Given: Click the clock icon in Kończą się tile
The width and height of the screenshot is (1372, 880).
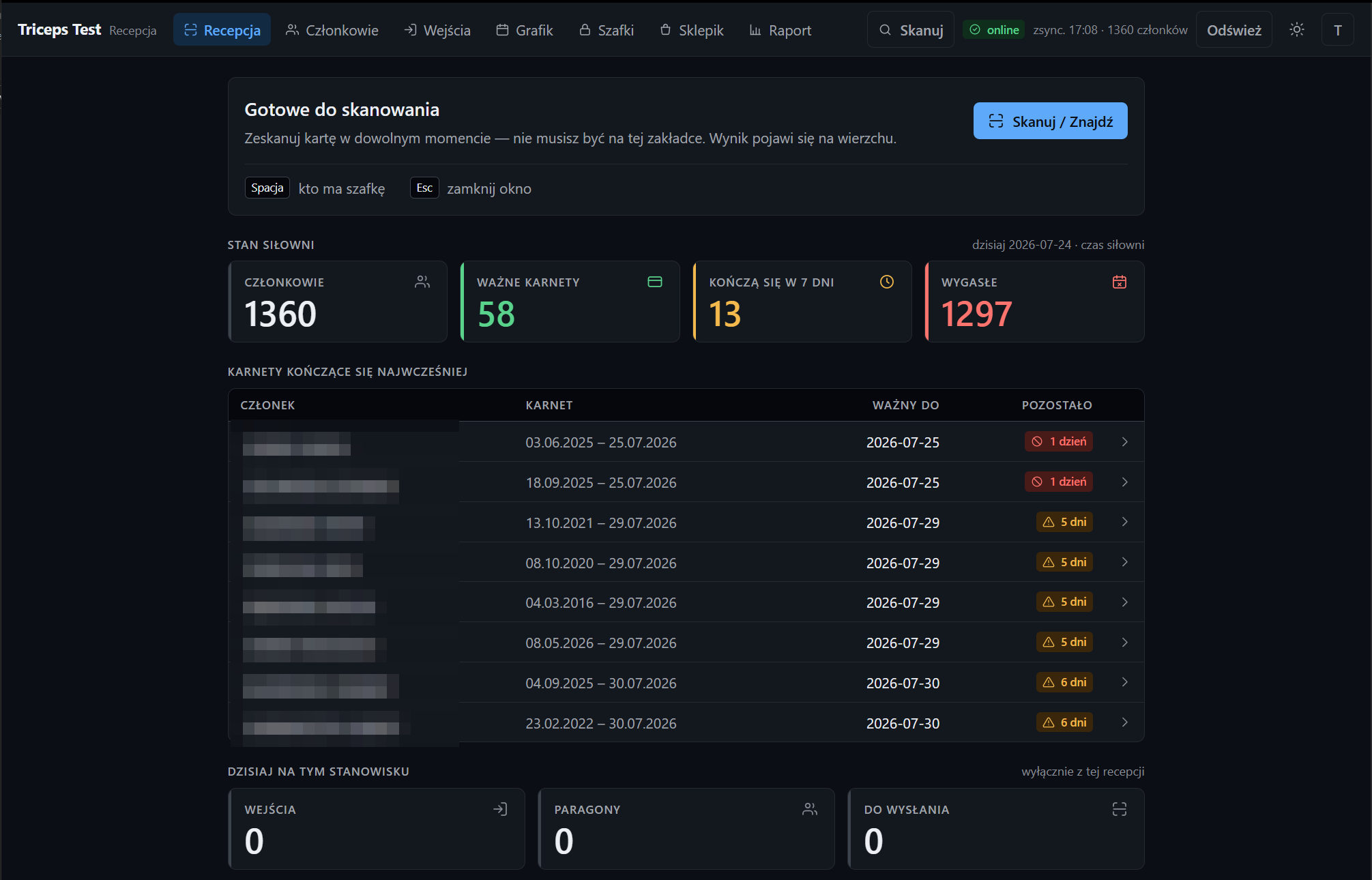Looking at the screenshot, I should (x=886, y=282).
